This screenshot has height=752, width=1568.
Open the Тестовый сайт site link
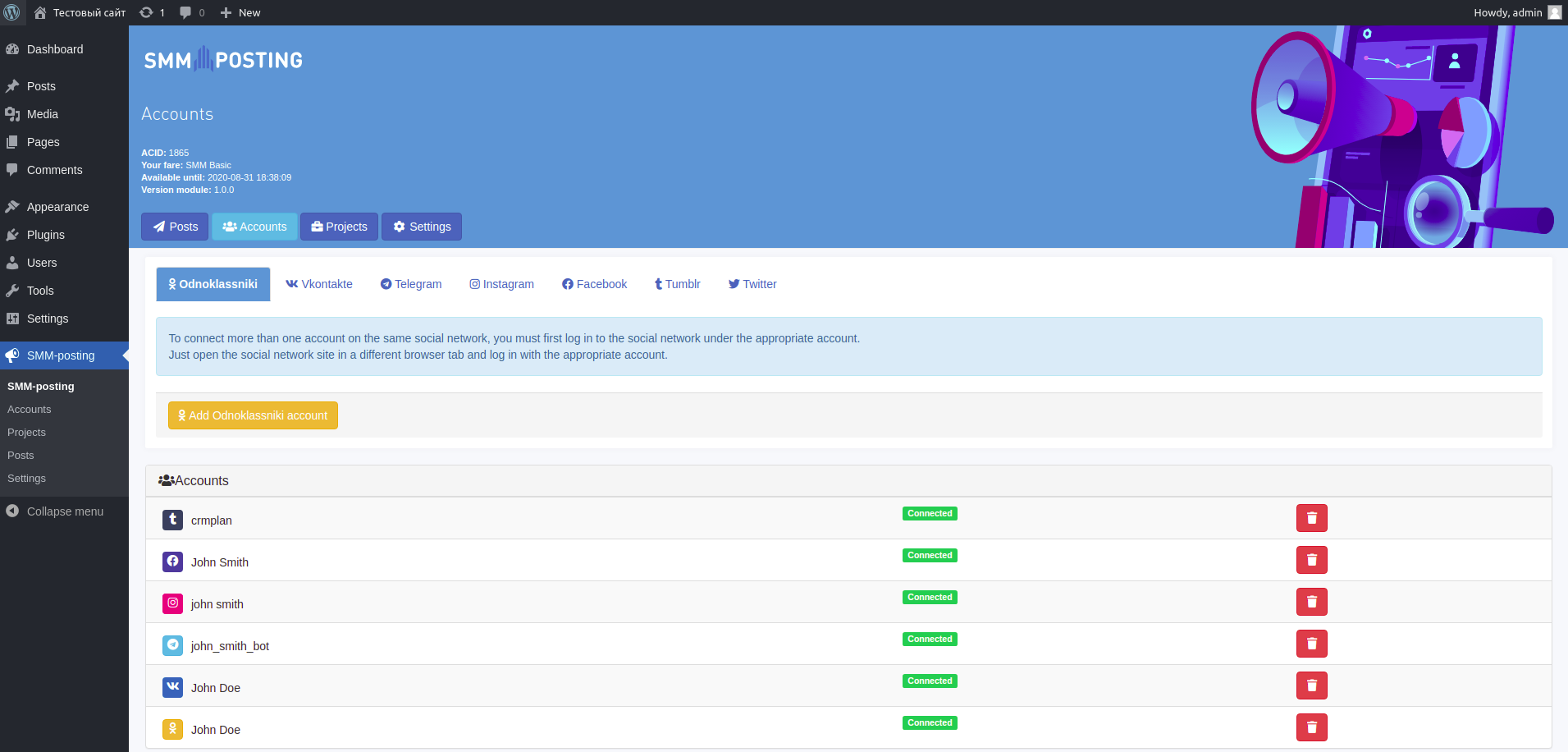point(80,12)
